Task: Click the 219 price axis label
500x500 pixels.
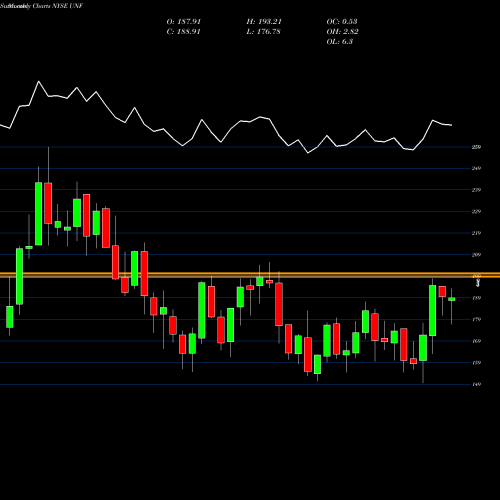Action: (x=476, y=233)
